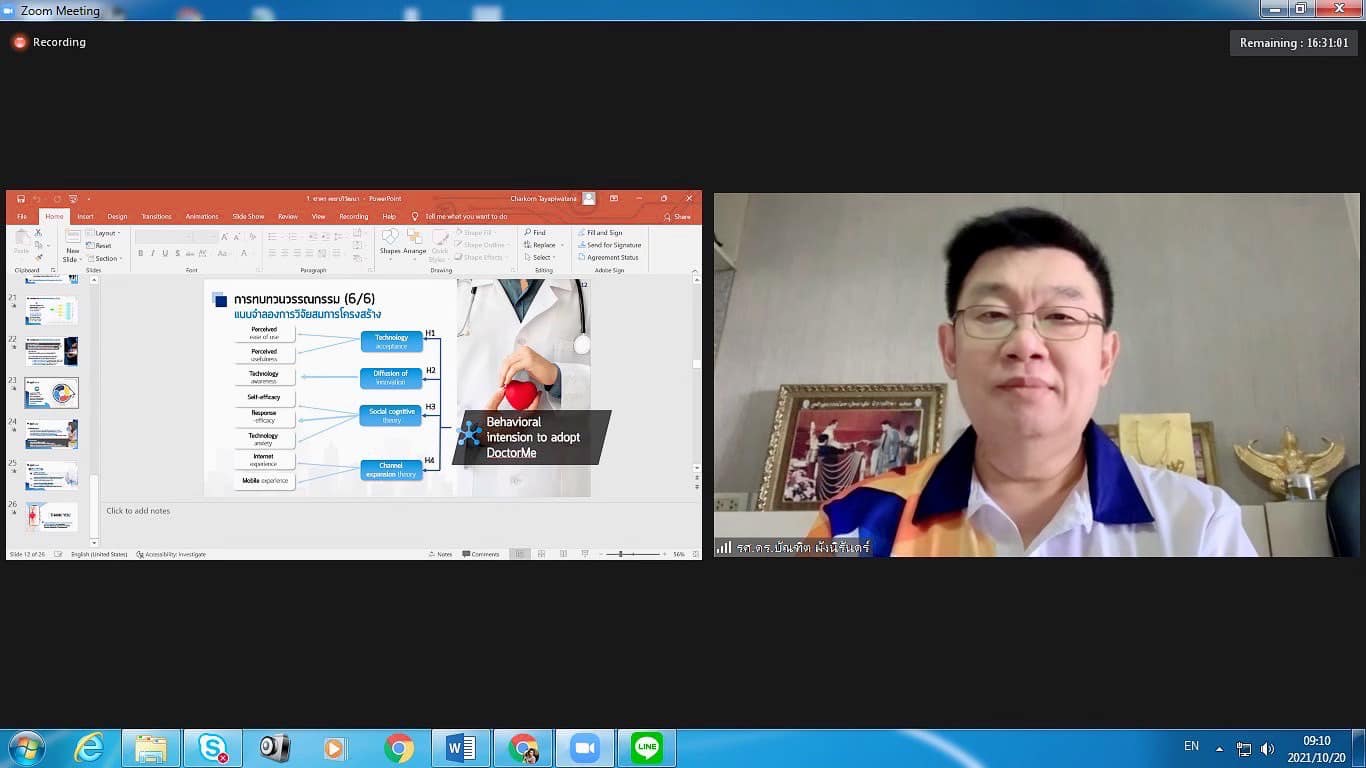Toggle Bold formatting in Font group
The width and height of the screenshot is (1366, 768).
click(140, 254)
